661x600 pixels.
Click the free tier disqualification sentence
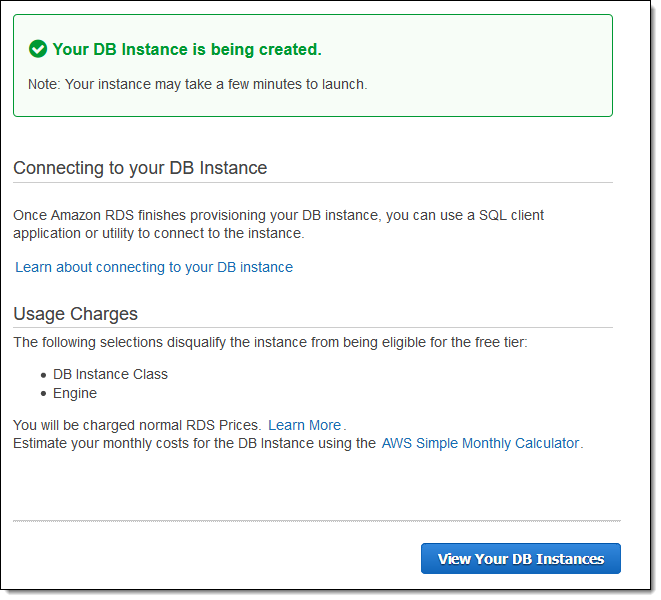269,343
